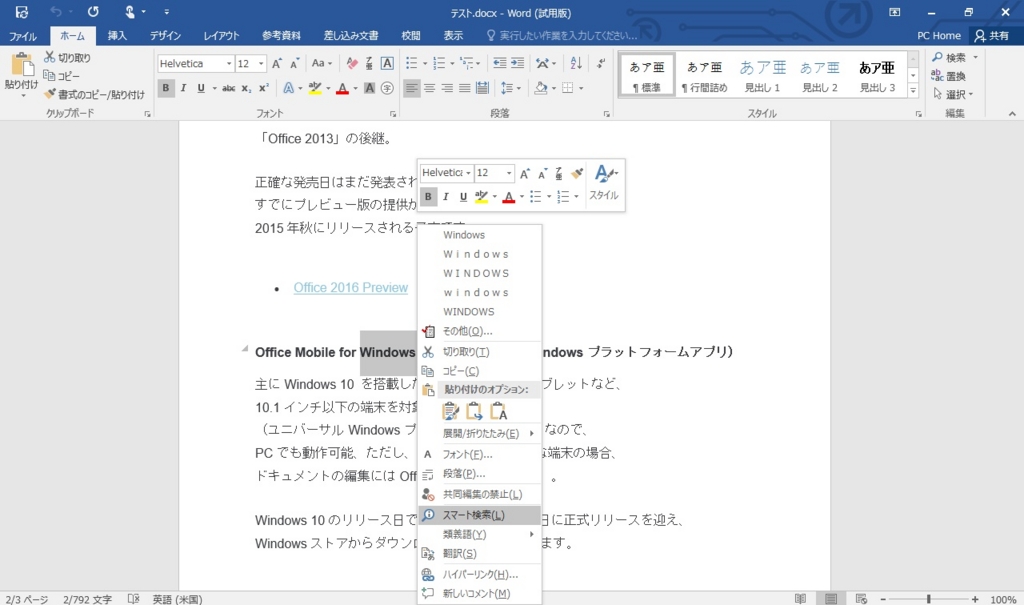Screen dimensions: 1024x605
Task: Click the mini toolbar Styles (スタイル) icon
Action: click(x=604, y=182)
